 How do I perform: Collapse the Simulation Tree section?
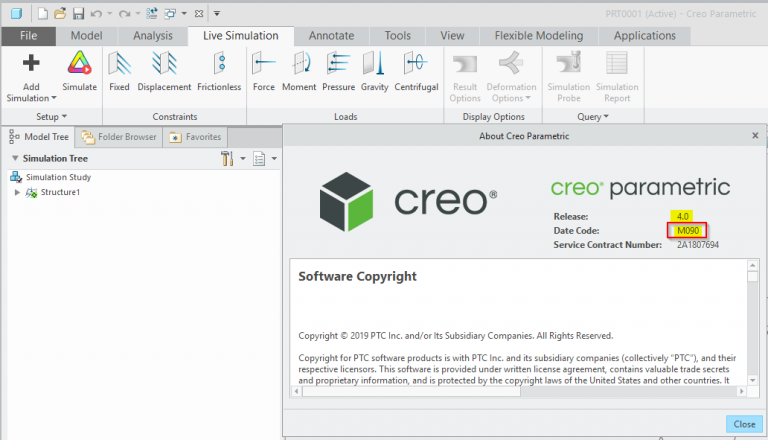15,158
